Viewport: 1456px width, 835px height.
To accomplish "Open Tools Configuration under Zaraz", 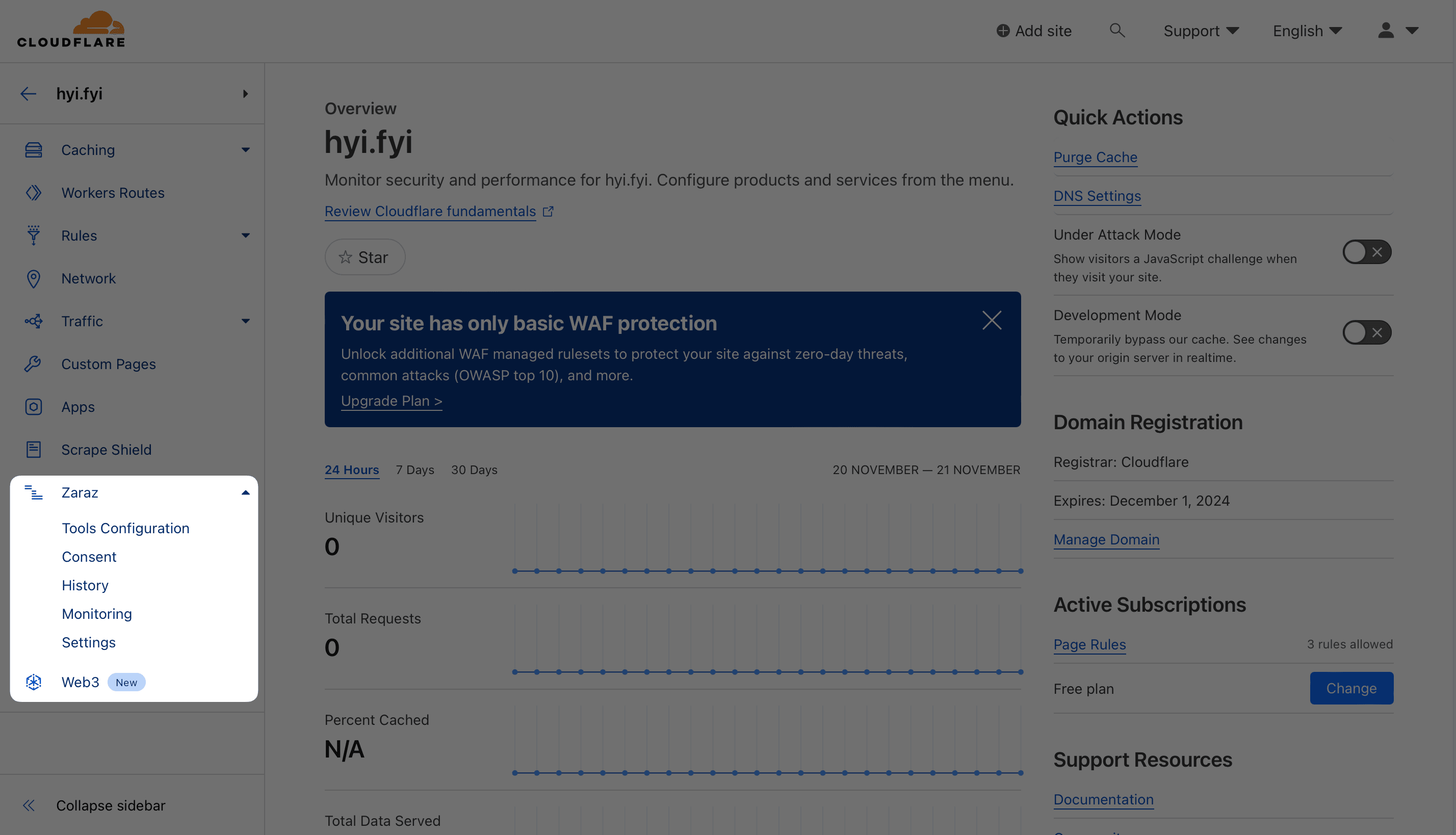I will [x=125, y=528].
